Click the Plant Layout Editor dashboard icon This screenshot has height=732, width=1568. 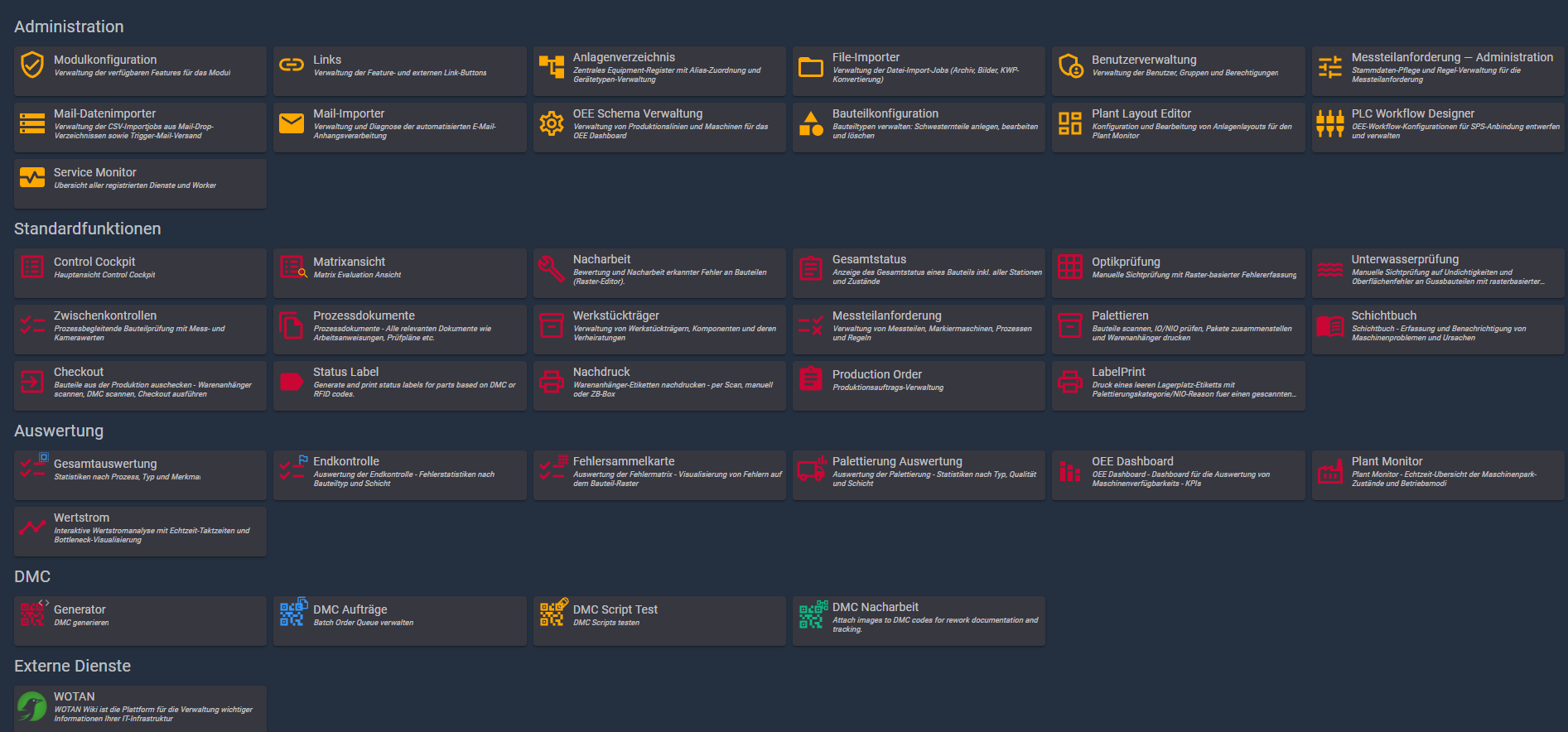[x=1070, y=123]
